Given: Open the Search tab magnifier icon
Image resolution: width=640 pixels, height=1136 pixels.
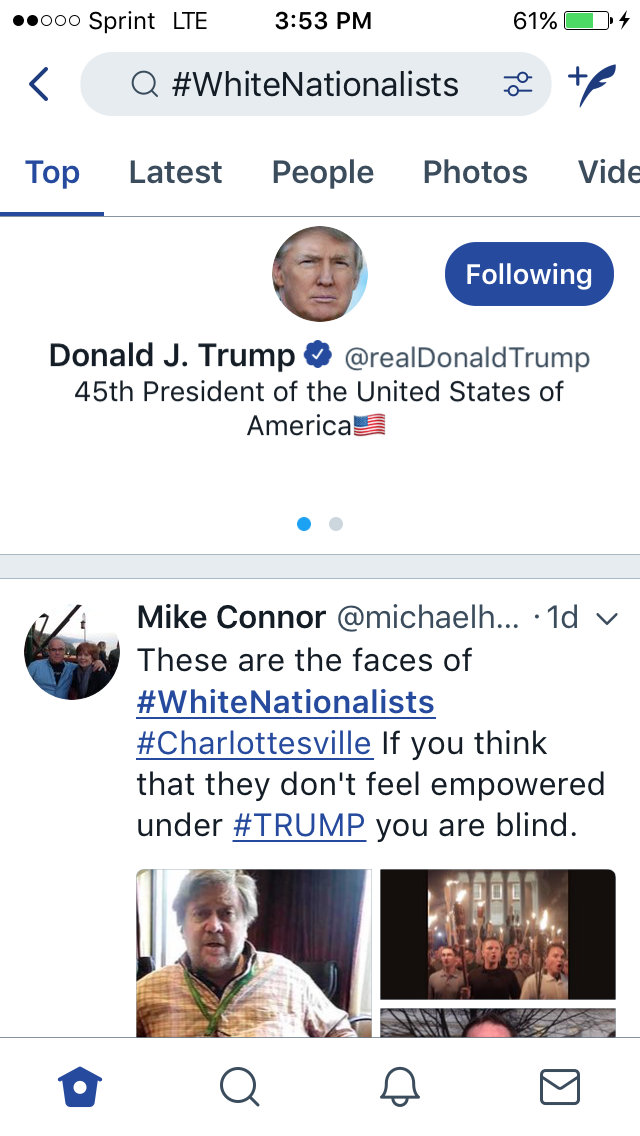Looking at the screenshot, I should 240,1086.
